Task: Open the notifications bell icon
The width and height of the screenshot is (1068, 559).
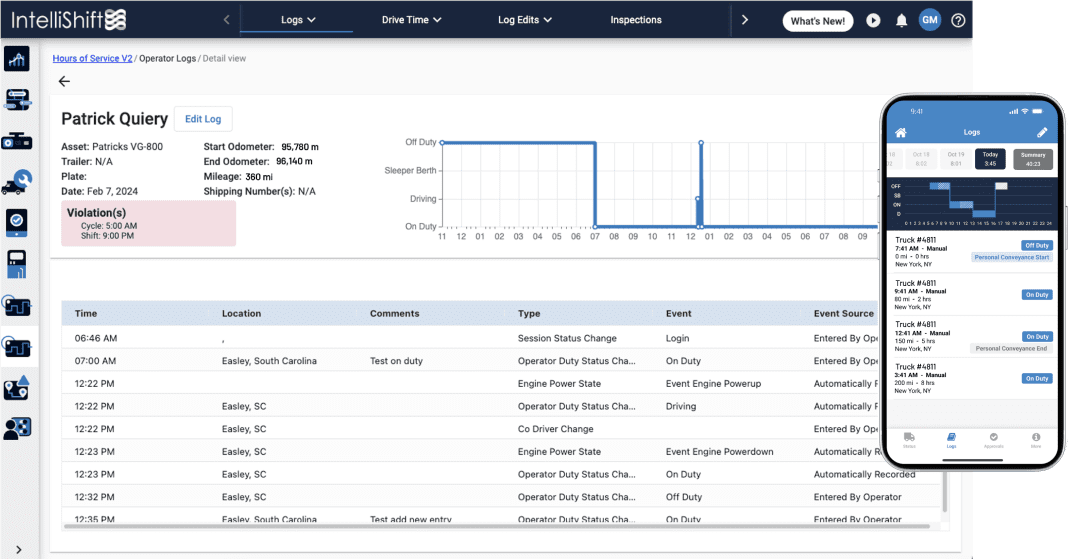Action: 901,20
